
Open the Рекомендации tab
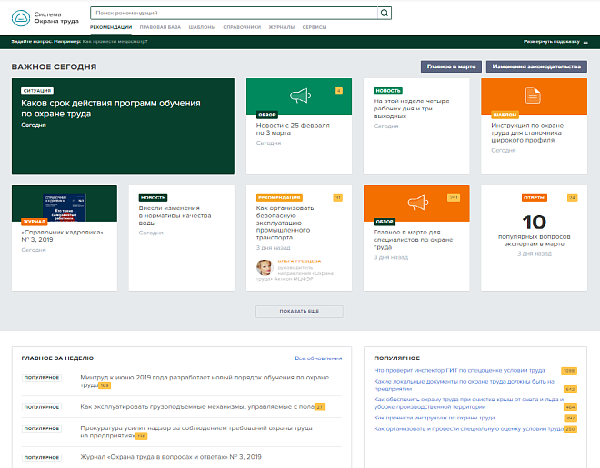coord(110,28)
